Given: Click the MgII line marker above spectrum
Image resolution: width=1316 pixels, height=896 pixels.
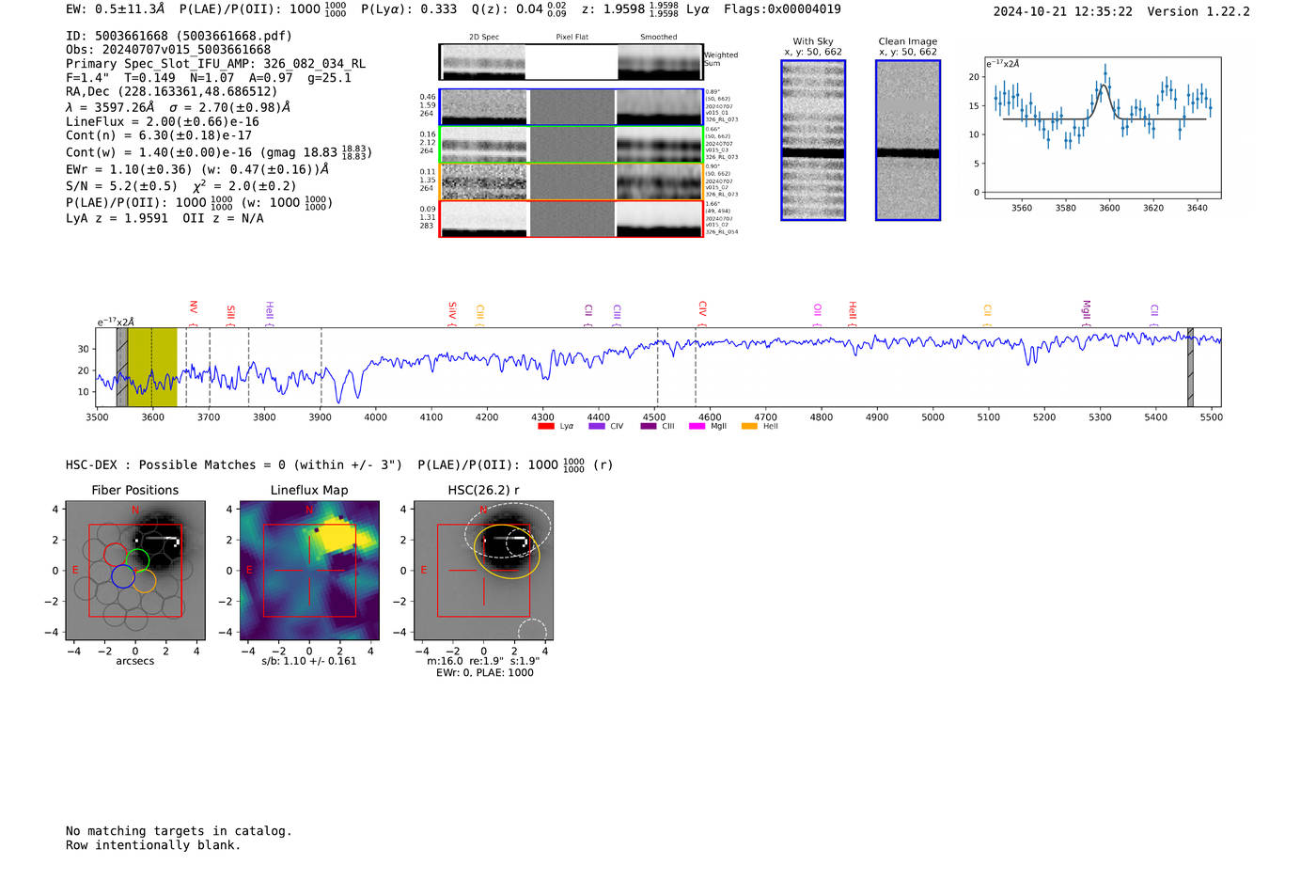Looking at the screenshot, I should [1087, 313].
